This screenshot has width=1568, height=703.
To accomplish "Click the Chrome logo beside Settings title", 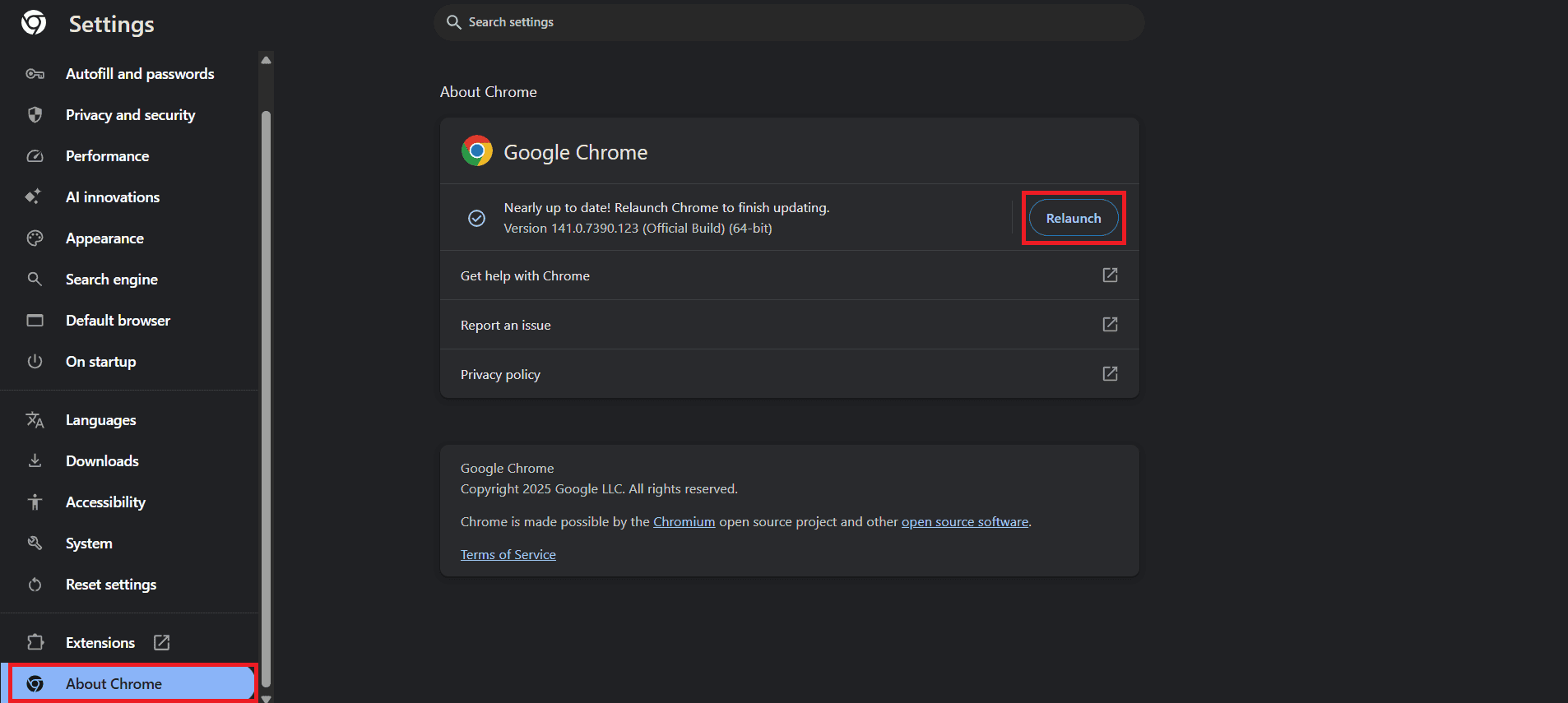I will point(34,23).
